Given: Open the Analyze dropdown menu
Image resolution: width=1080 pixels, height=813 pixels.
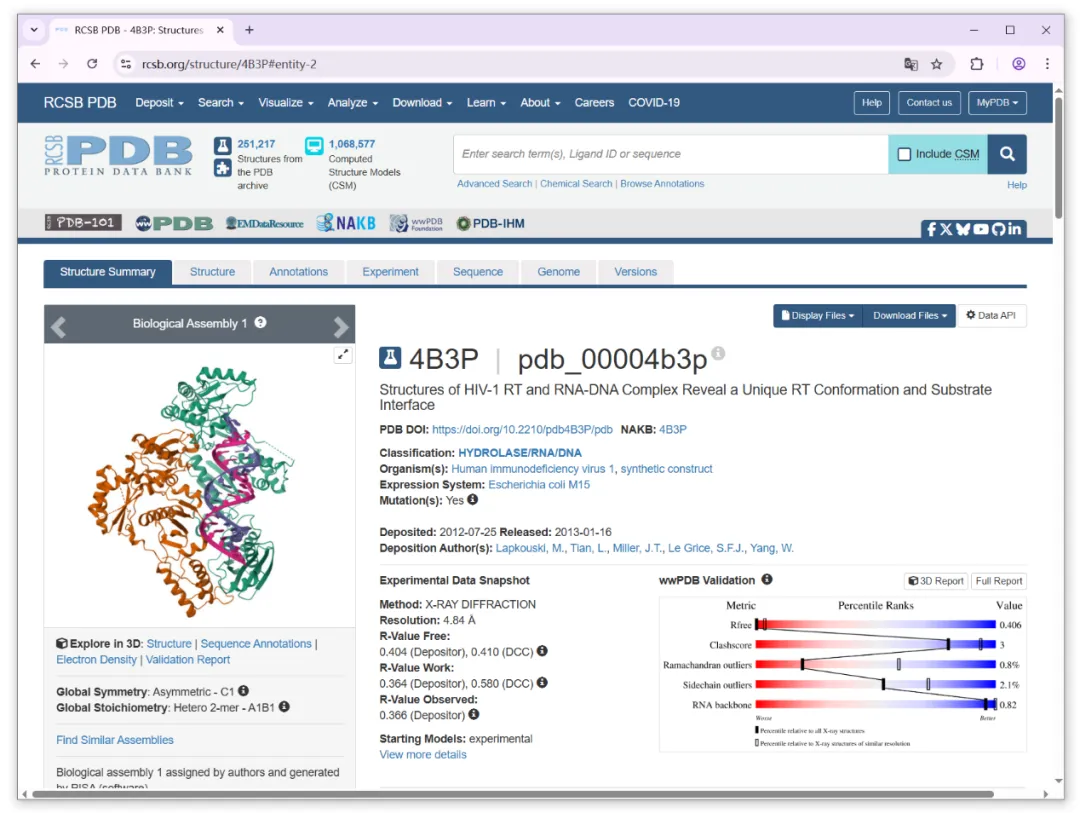Looking at the screenshot, I should (x=353, y=103).
